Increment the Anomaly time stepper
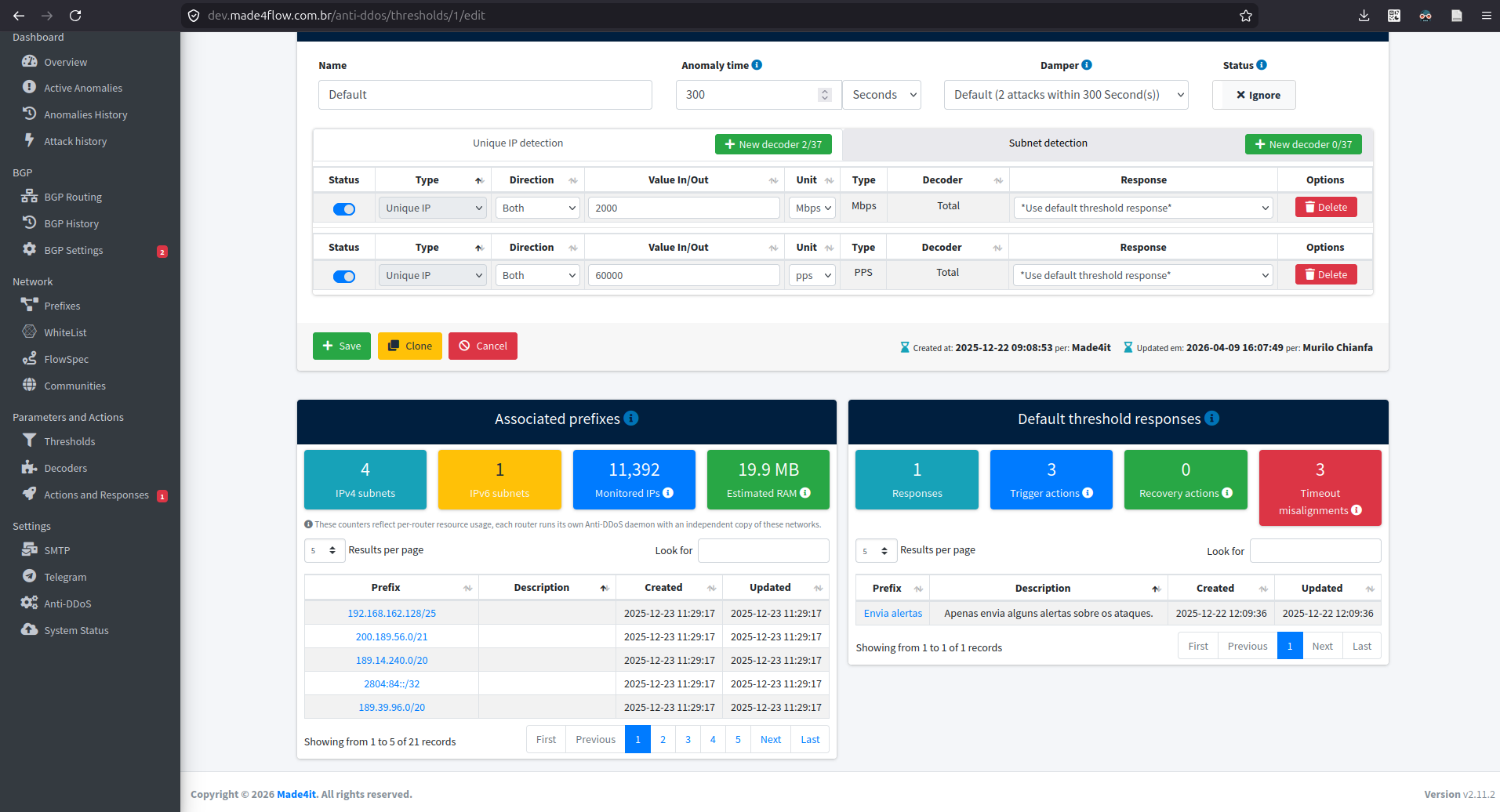The image size is (1500, 812). (825, 91)
